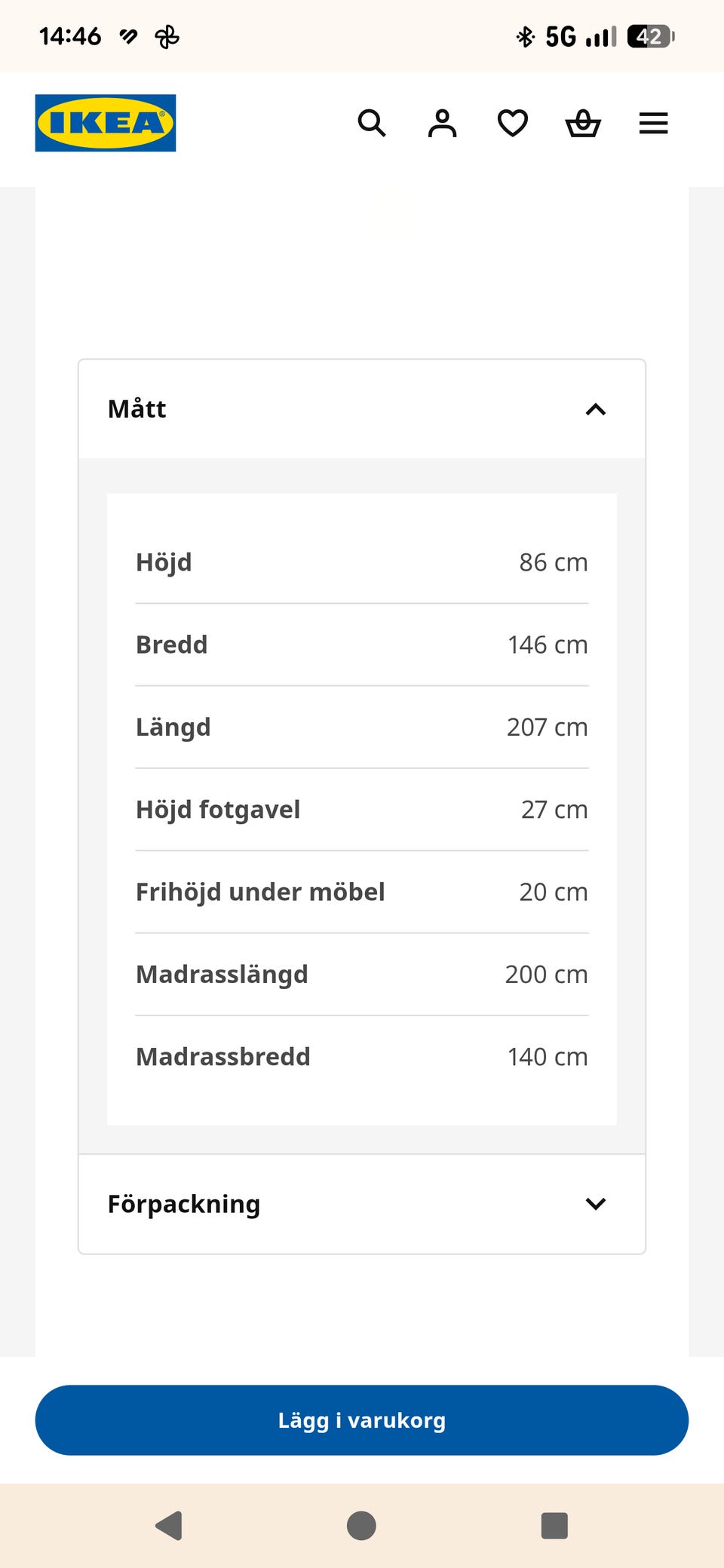Screen dimensions: 724x1568
Task: Tap the Förpackning section title
Action: coord(184,1204)
